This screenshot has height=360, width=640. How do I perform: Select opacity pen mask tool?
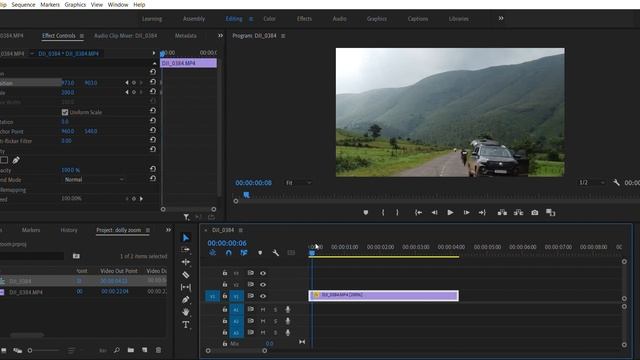(x=16, y=160)
